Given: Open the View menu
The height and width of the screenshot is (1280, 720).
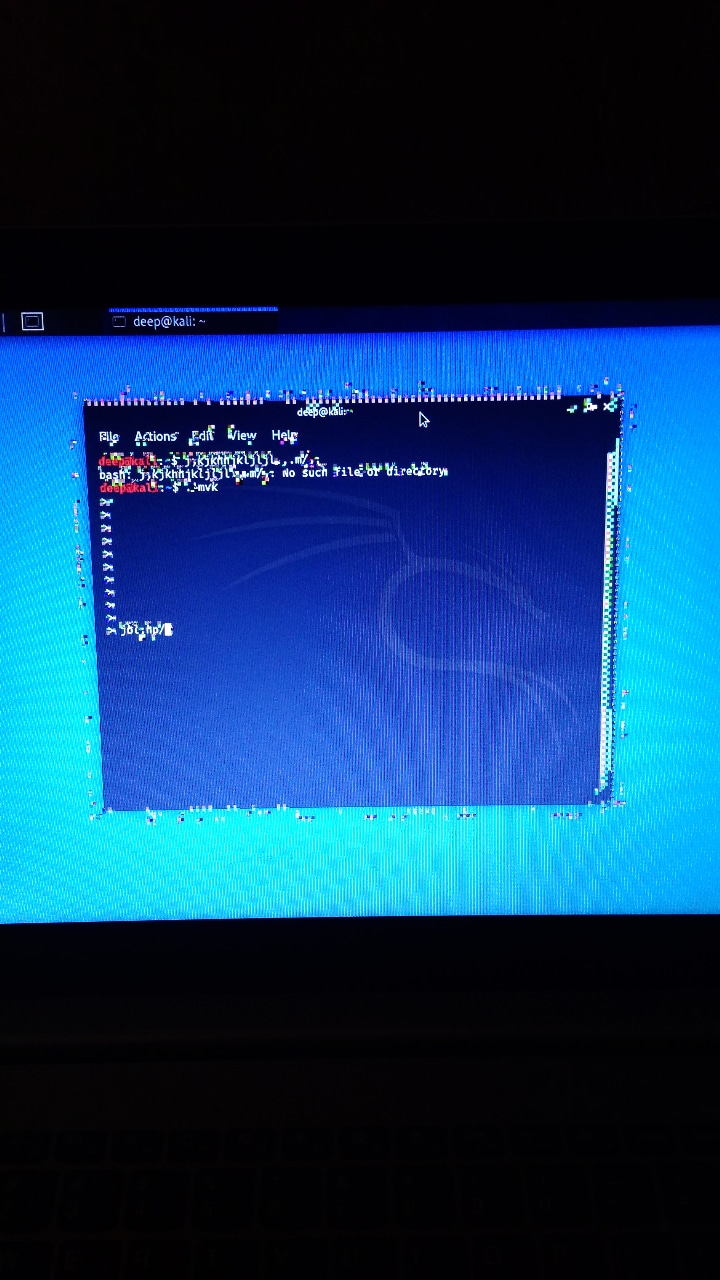Looking at the screenshot, I should pos(242,436).
